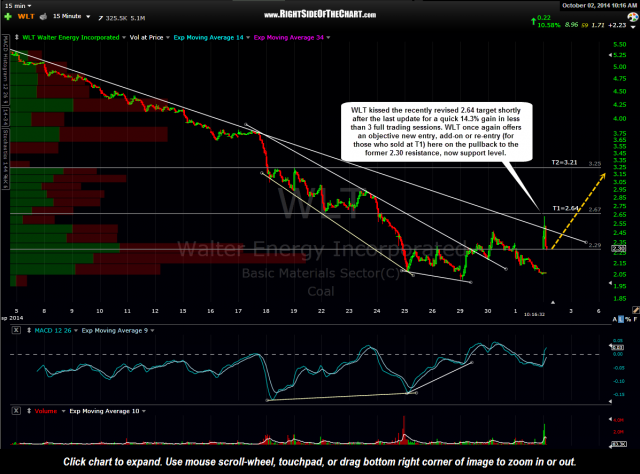Click the 'Click chart to expand' caption
Screen dimensions: 640x474
[319, 462]
